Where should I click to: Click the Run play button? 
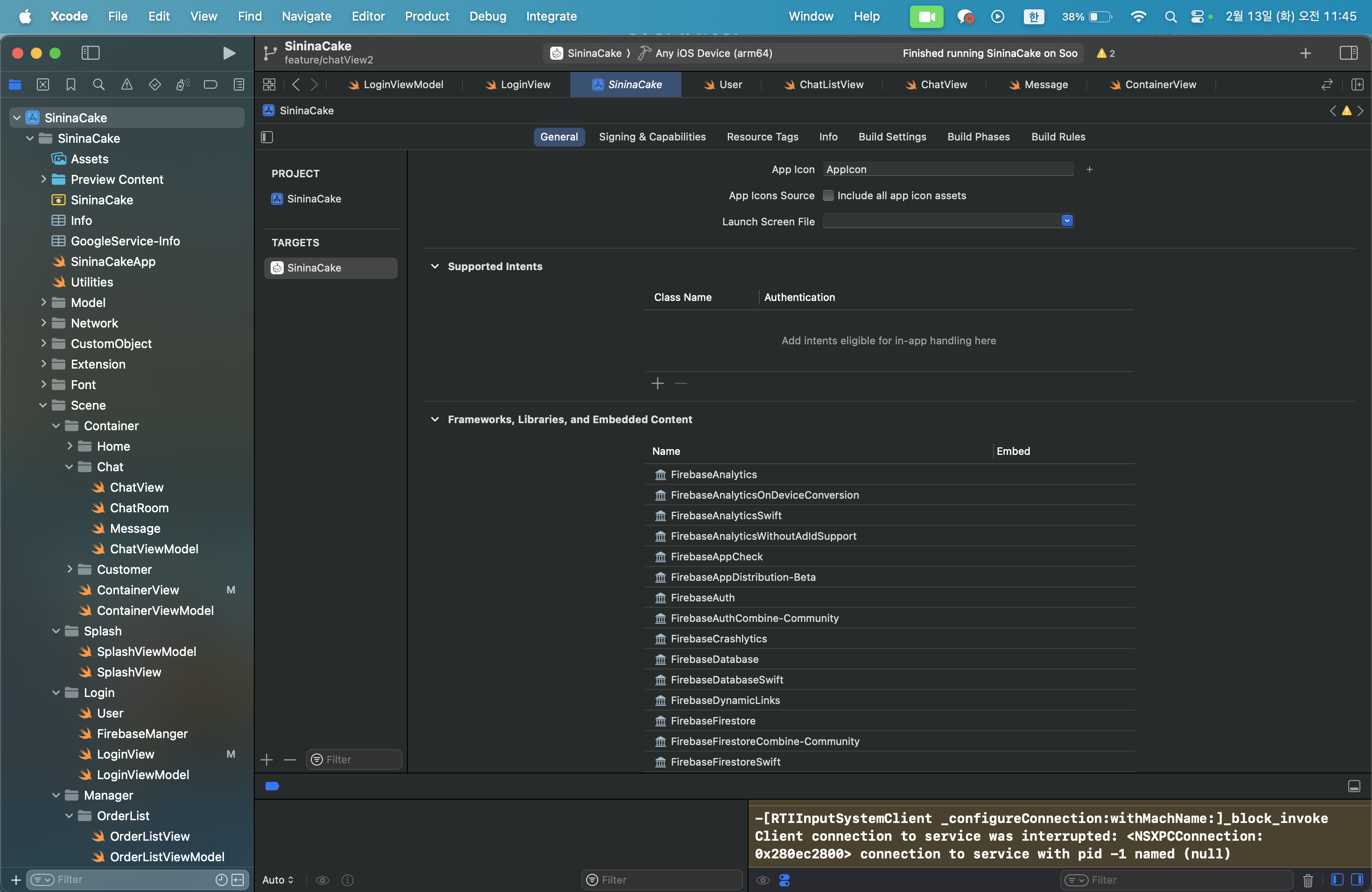[229, 53]
